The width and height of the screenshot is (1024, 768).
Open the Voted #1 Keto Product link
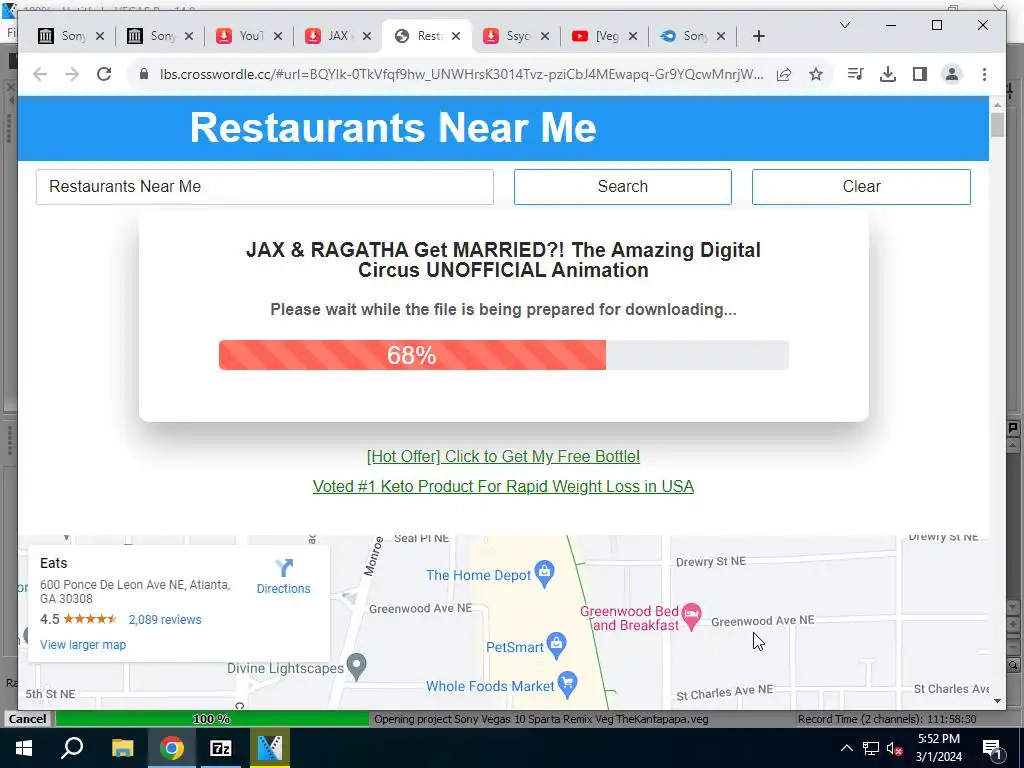coord(504,487)
